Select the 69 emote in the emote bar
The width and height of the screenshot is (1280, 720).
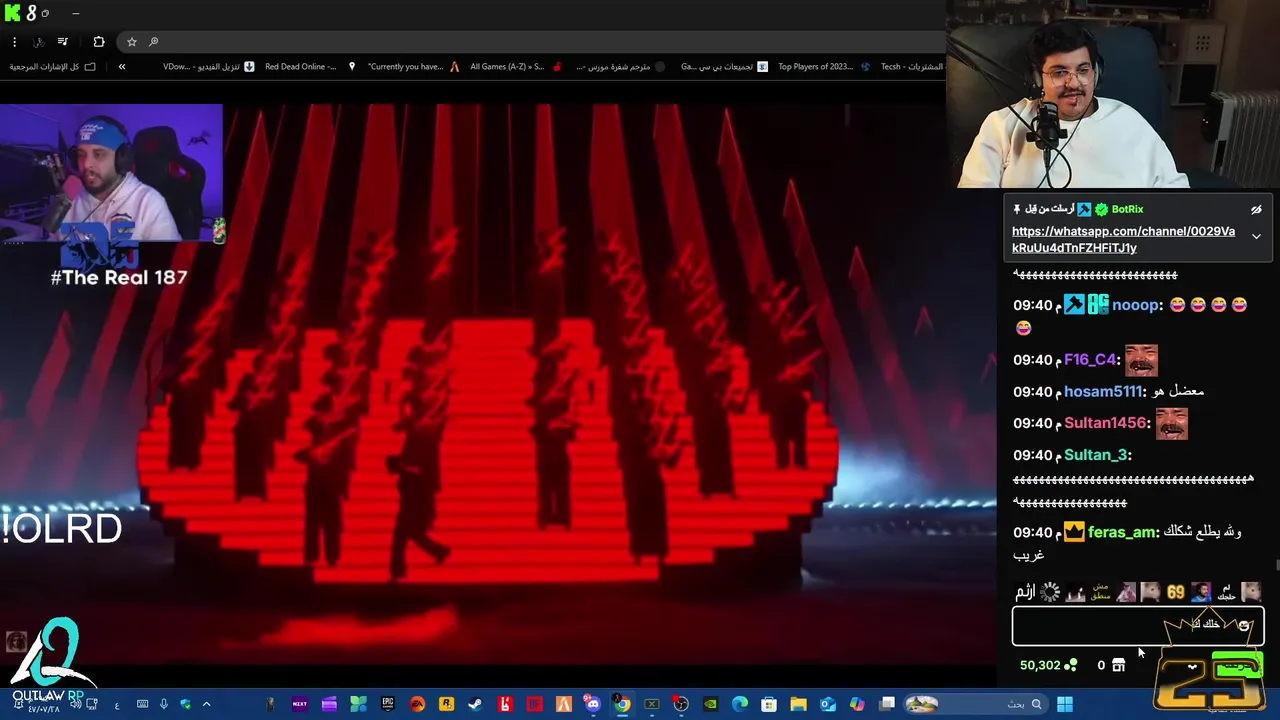(1176, 593)
